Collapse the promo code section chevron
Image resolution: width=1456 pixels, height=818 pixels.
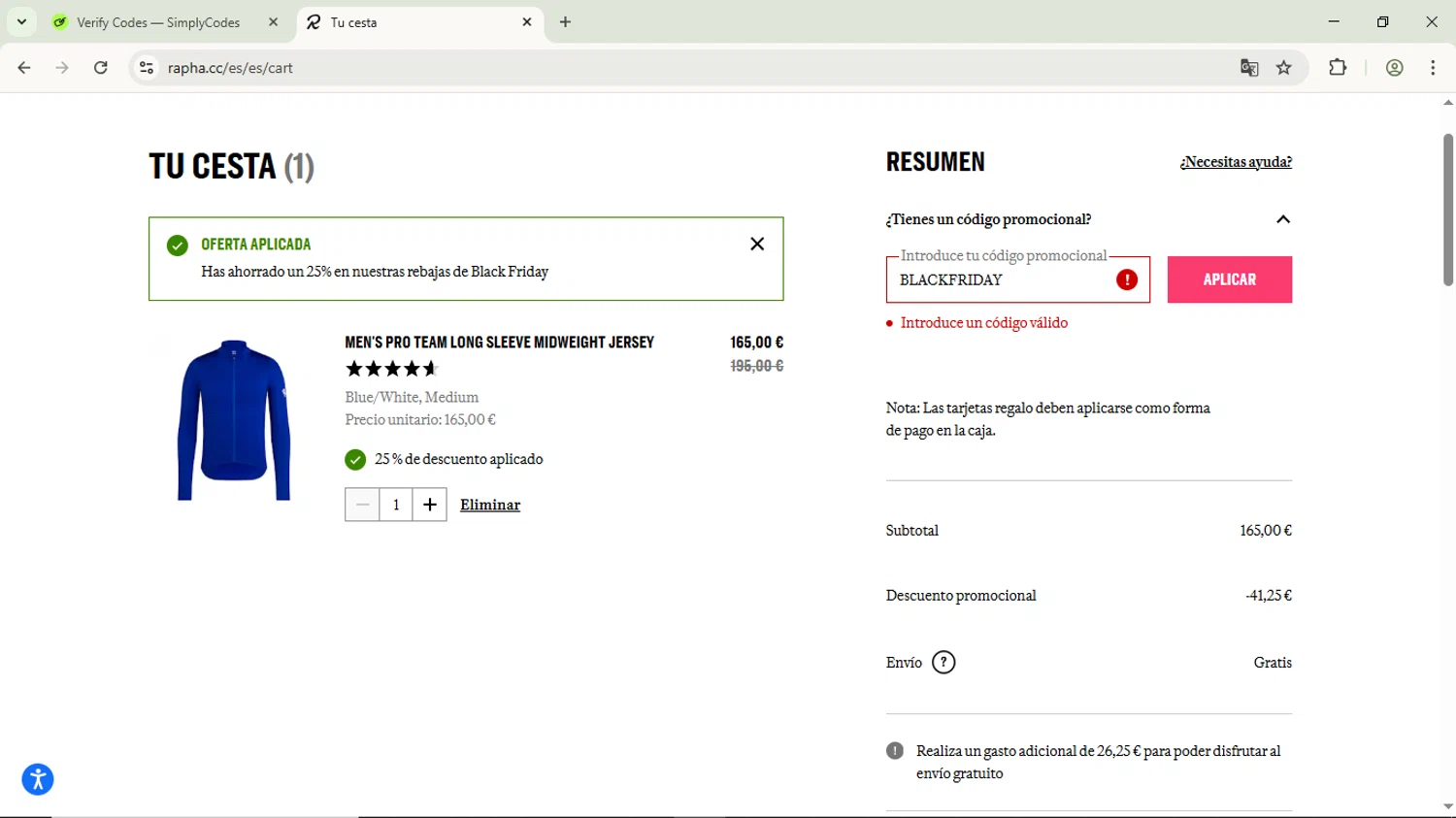tap(1283, 219)
